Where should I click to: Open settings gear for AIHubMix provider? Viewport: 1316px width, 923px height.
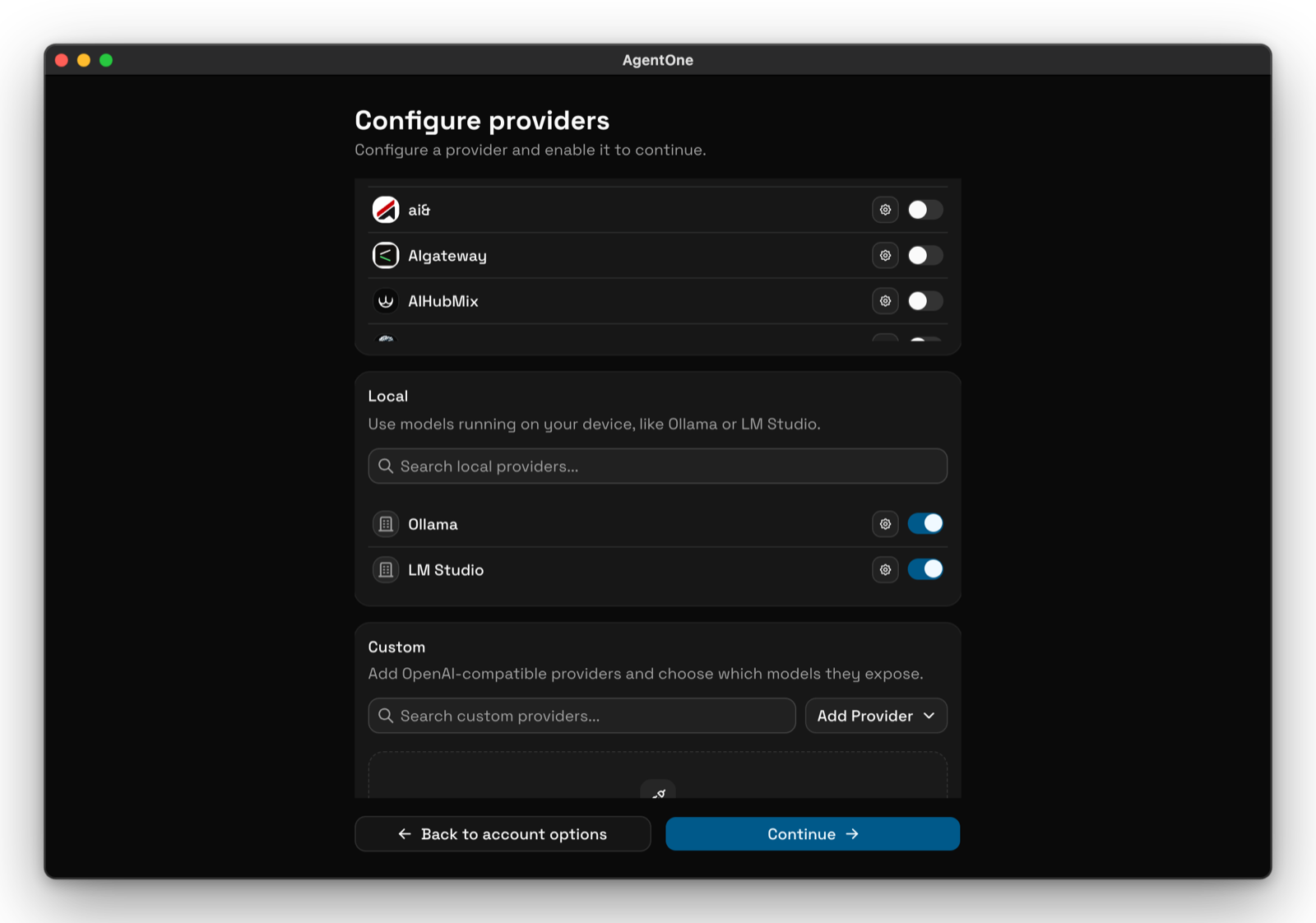coord(885,301)
